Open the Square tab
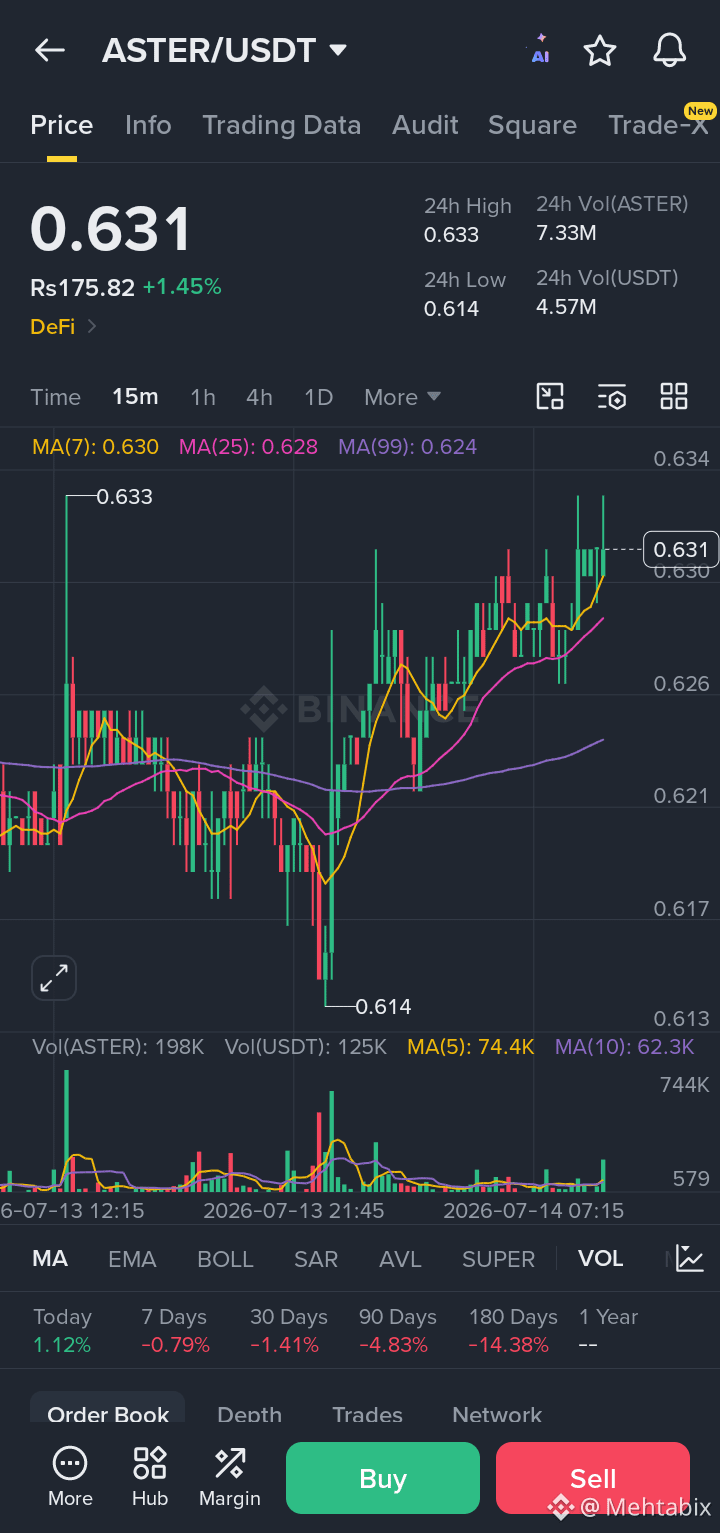This screenshot has width=720, height=1533. click(x=532, y=125)
